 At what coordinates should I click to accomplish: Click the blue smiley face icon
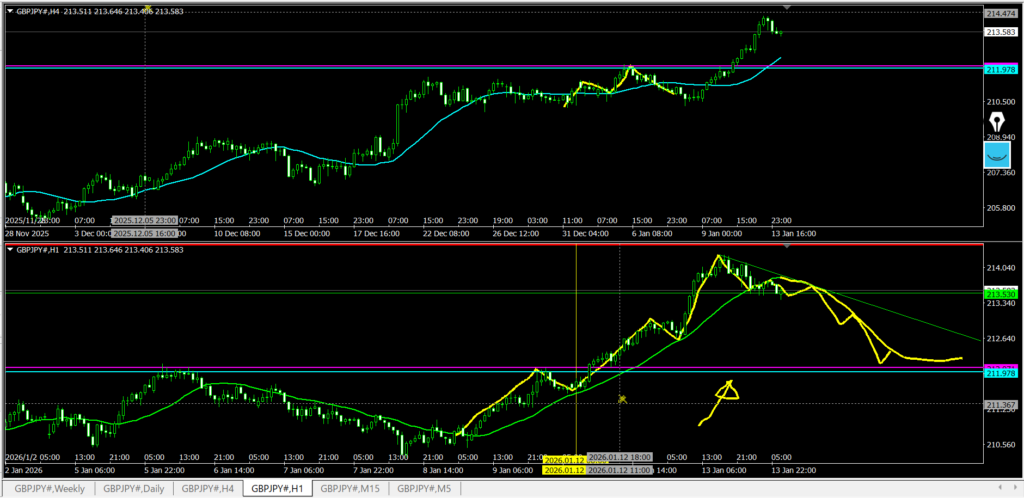coord(997,155)
